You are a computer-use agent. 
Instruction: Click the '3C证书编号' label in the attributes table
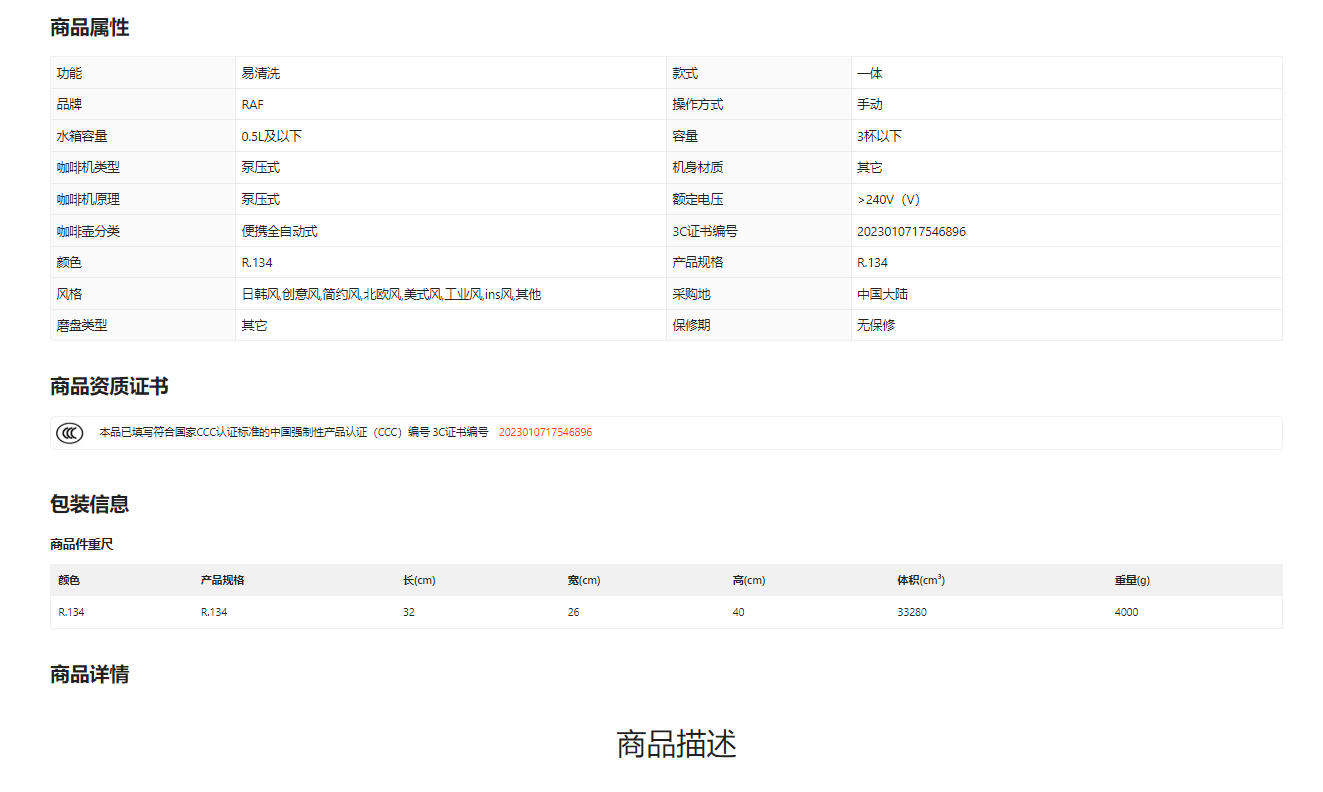706,231
